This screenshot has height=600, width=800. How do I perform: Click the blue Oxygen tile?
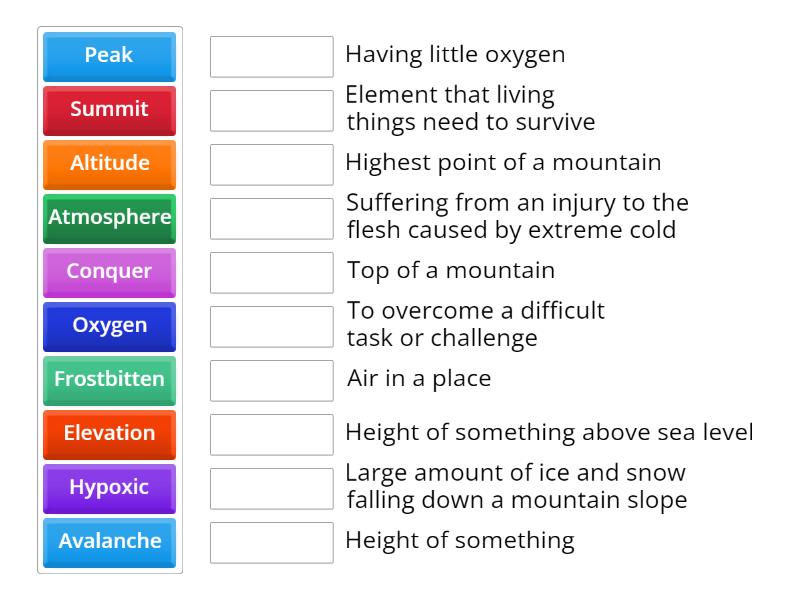109,327
